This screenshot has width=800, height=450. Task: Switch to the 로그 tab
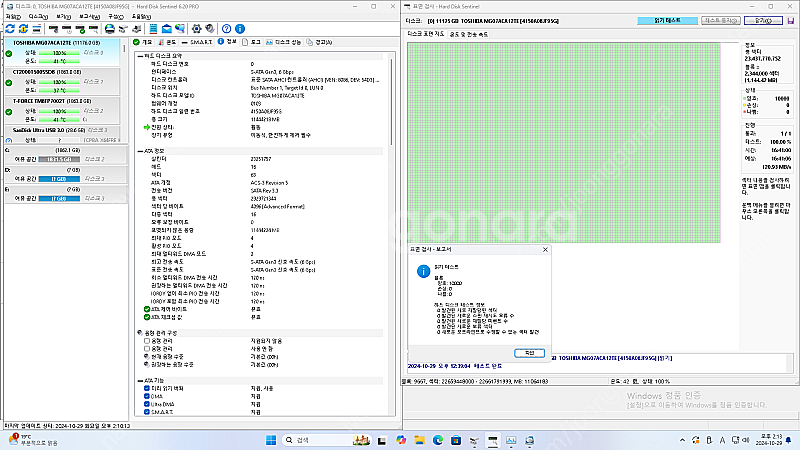tap(252, 42)
